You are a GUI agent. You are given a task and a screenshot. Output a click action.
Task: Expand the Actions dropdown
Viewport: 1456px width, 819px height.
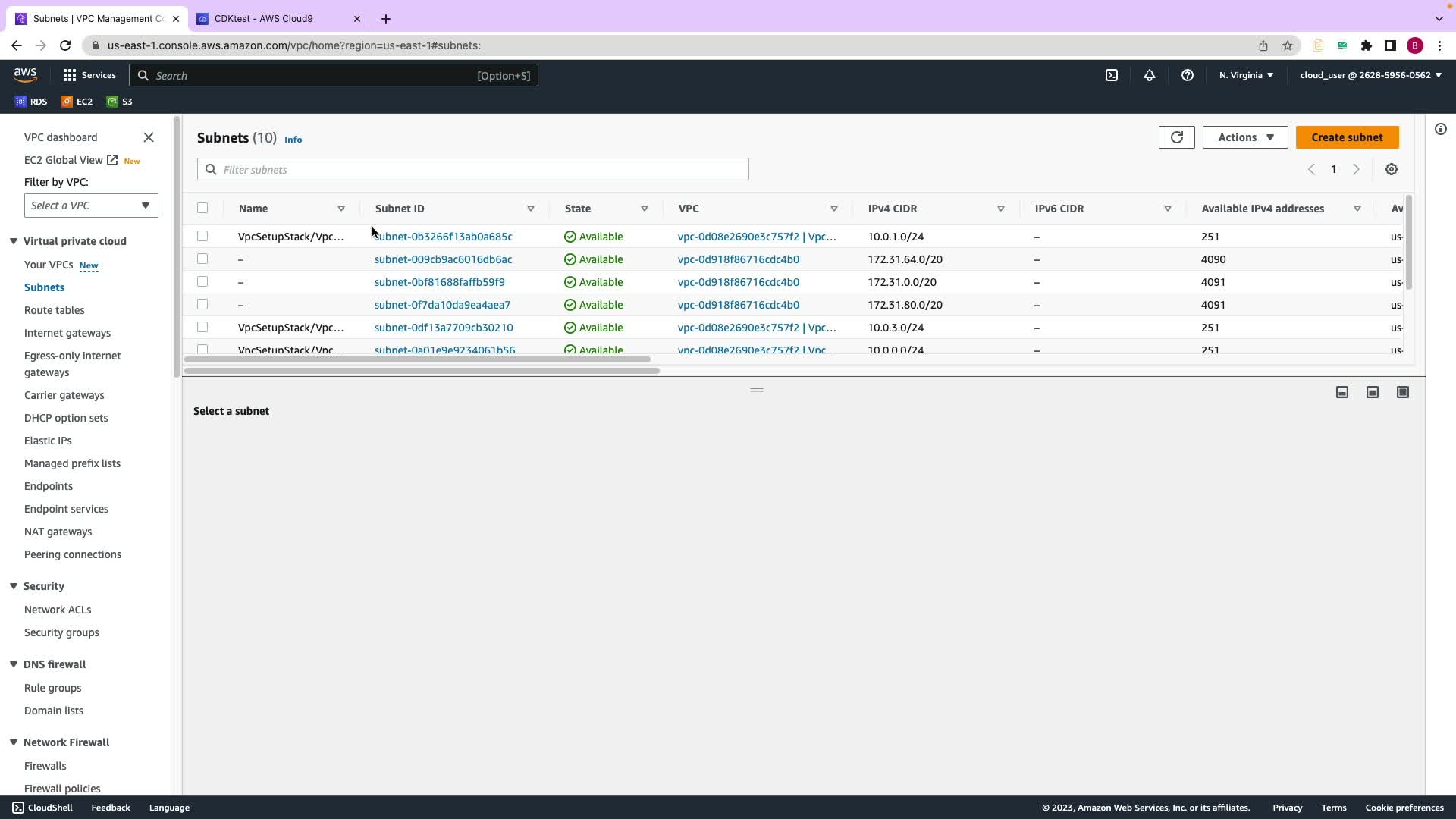tap(1244, 137)
